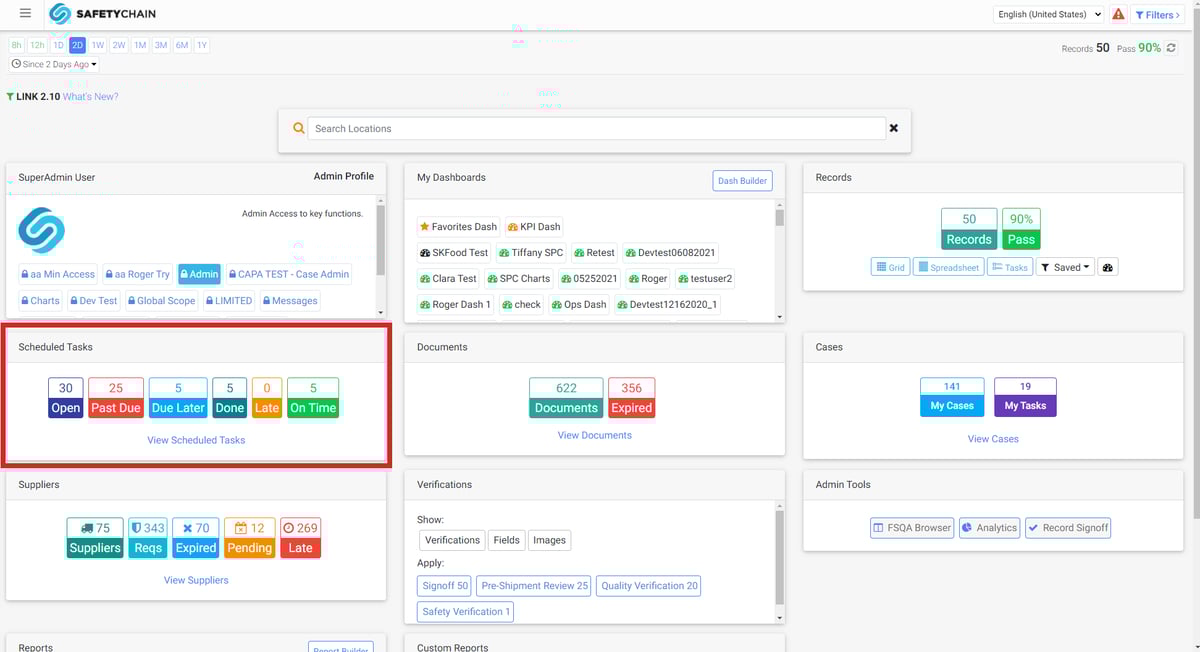
Task: Open the hamburger navigation menu
Action: [x=26, y=14]
